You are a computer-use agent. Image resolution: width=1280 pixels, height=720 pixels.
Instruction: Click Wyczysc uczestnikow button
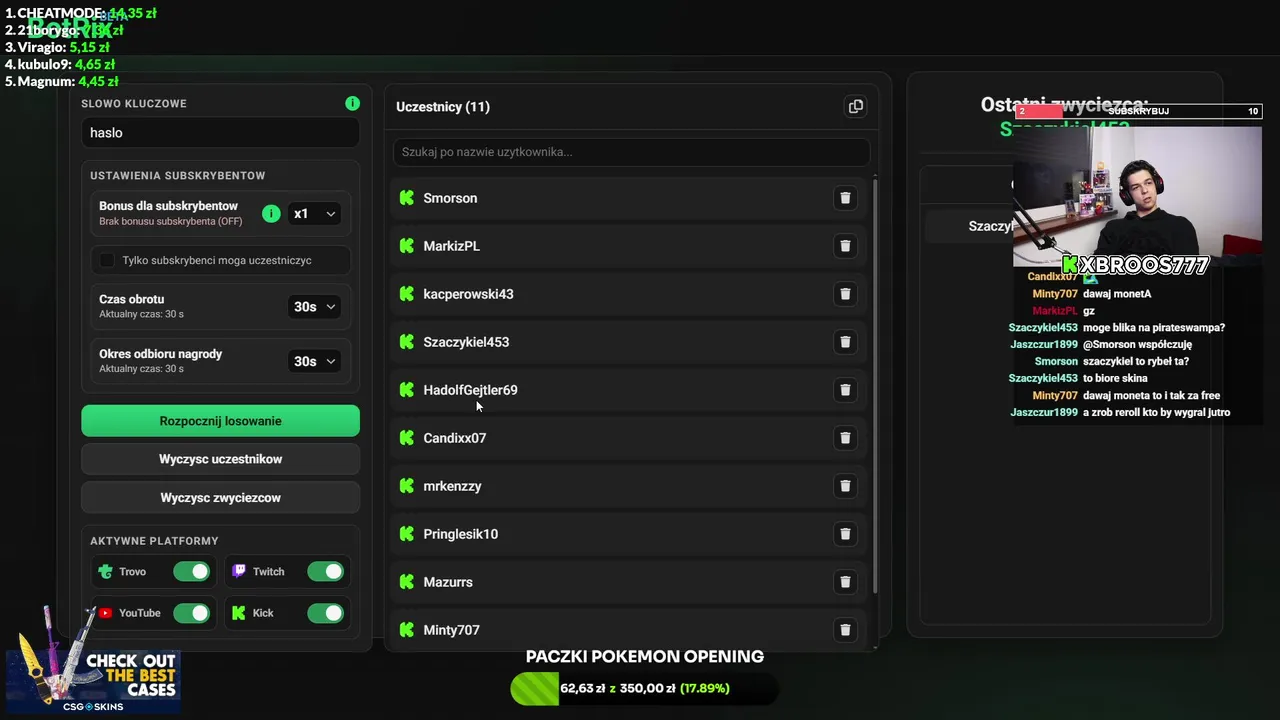pos(220,459)
